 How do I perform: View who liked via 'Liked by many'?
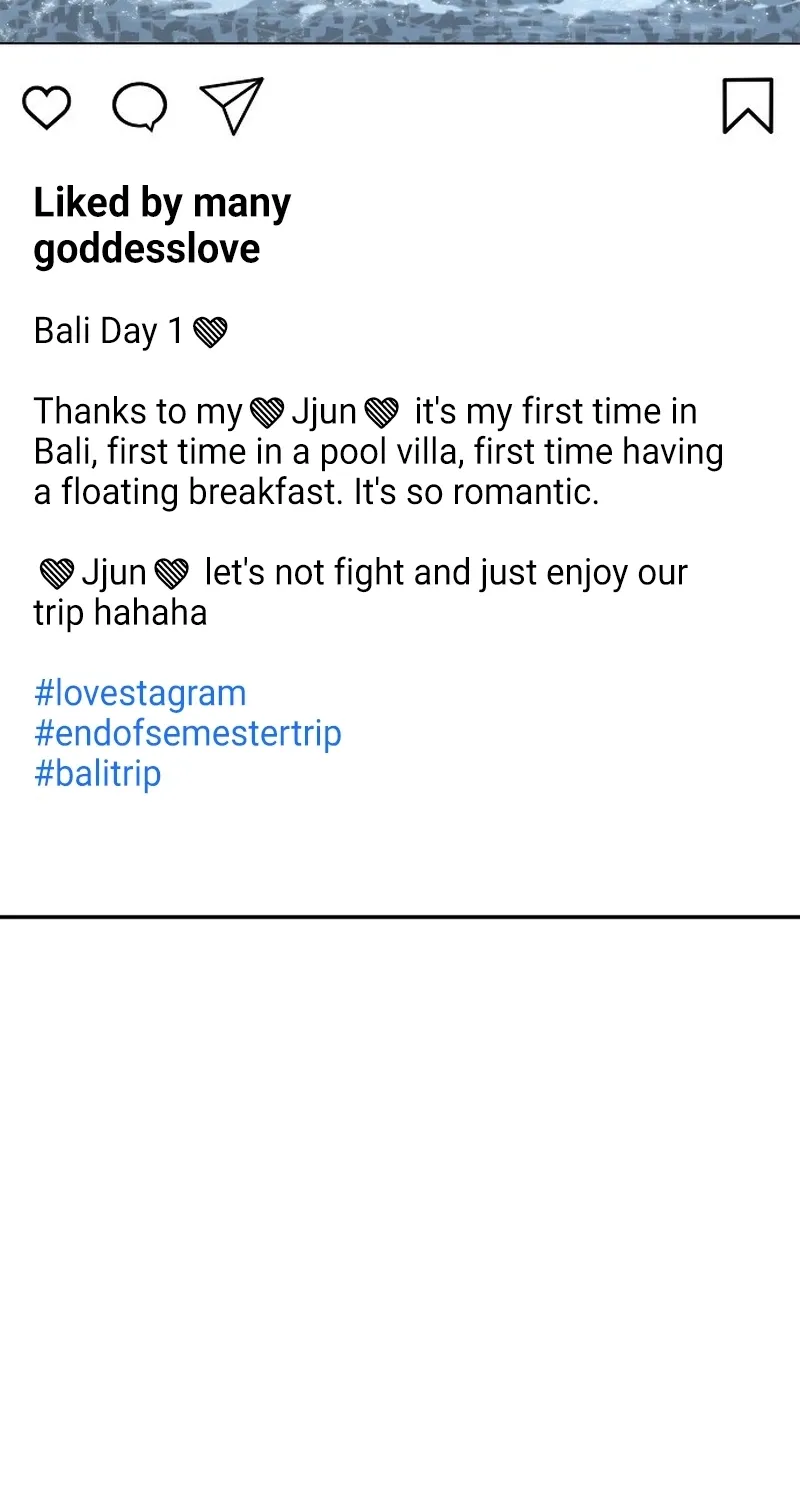[162, 203]
